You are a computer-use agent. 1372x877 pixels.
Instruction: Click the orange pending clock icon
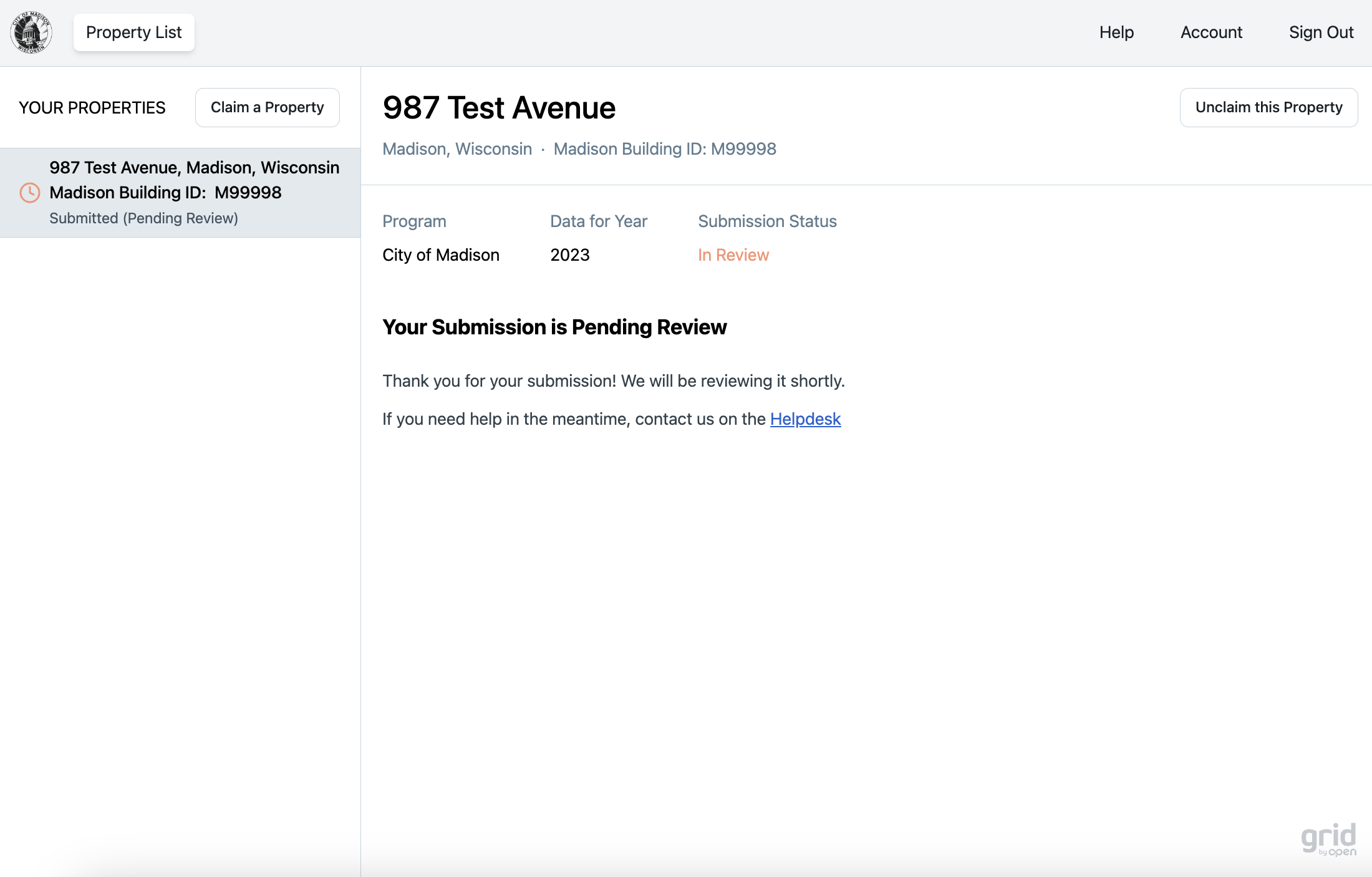tap(30, 193)
